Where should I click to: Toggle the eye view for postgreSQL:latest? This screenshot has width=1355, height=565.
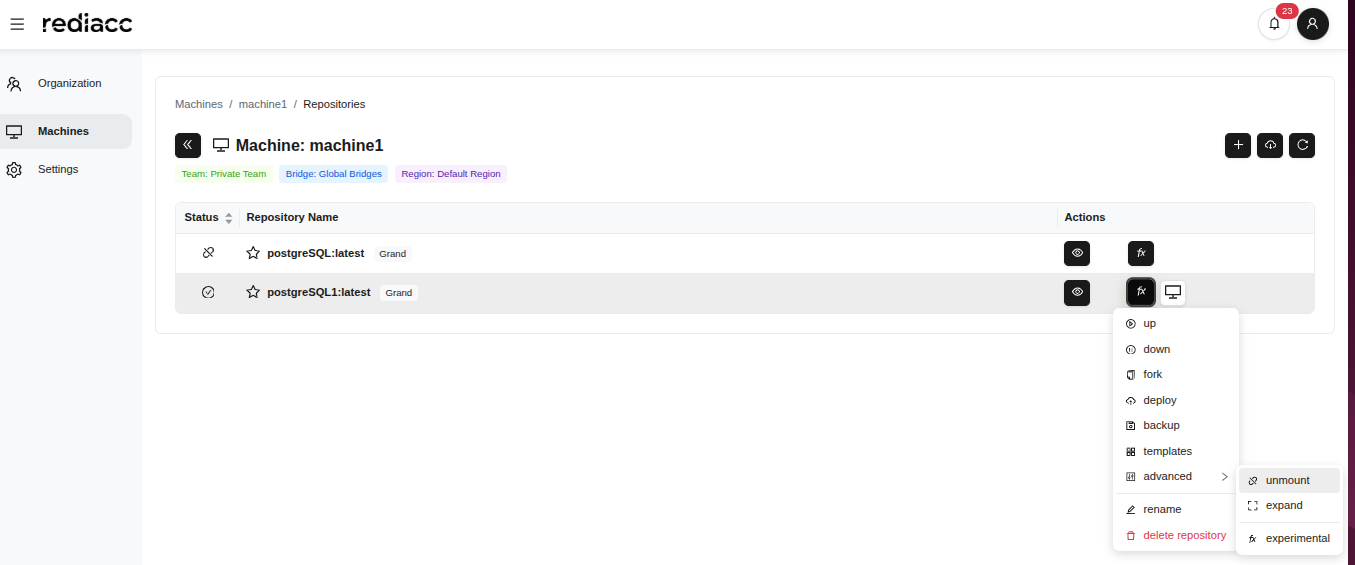point(1077,253)
